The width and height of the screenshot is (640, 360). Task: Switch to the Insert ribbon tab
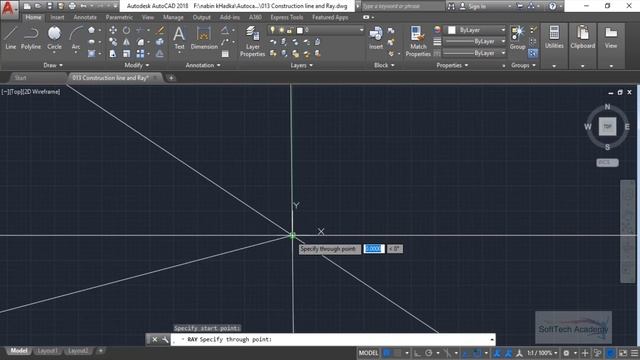pos(57,17)
